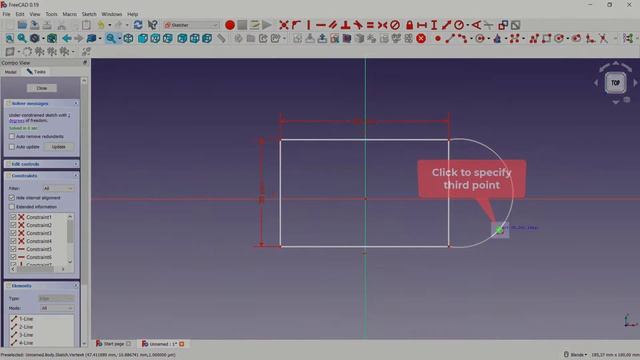Viewport: 640px width, 360px height.
Task: Switch to the Start page tab
Action: tap(113, 344)
